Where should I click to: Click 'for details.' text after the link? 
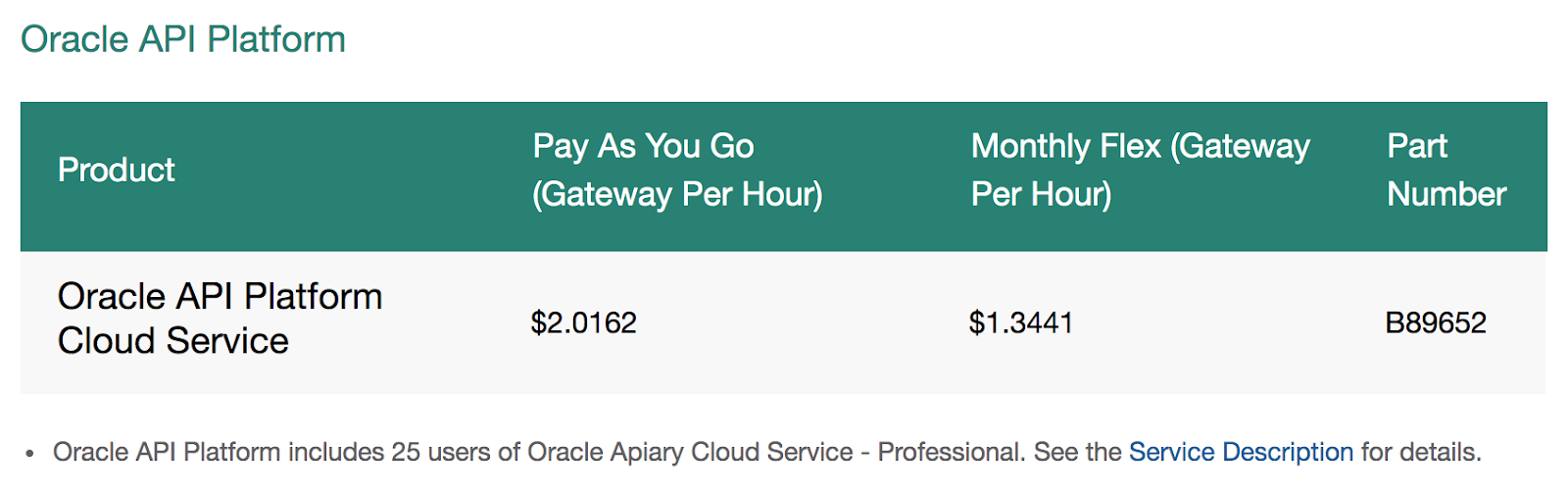pyautogui.click(x=1421, y=452)
